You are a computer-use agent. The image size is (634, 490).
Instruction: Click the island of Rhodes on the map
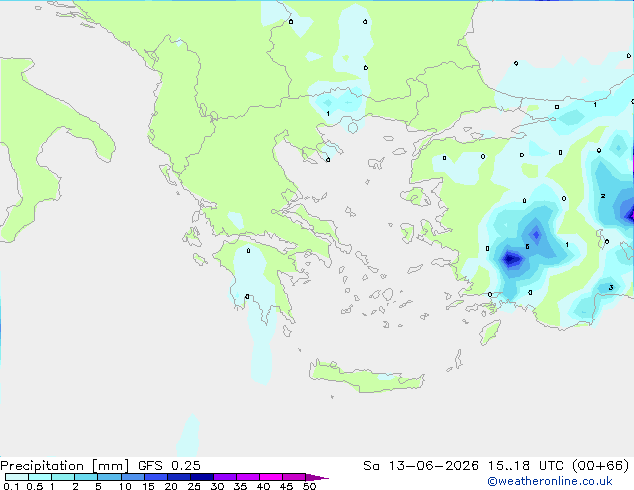(490, 332)
